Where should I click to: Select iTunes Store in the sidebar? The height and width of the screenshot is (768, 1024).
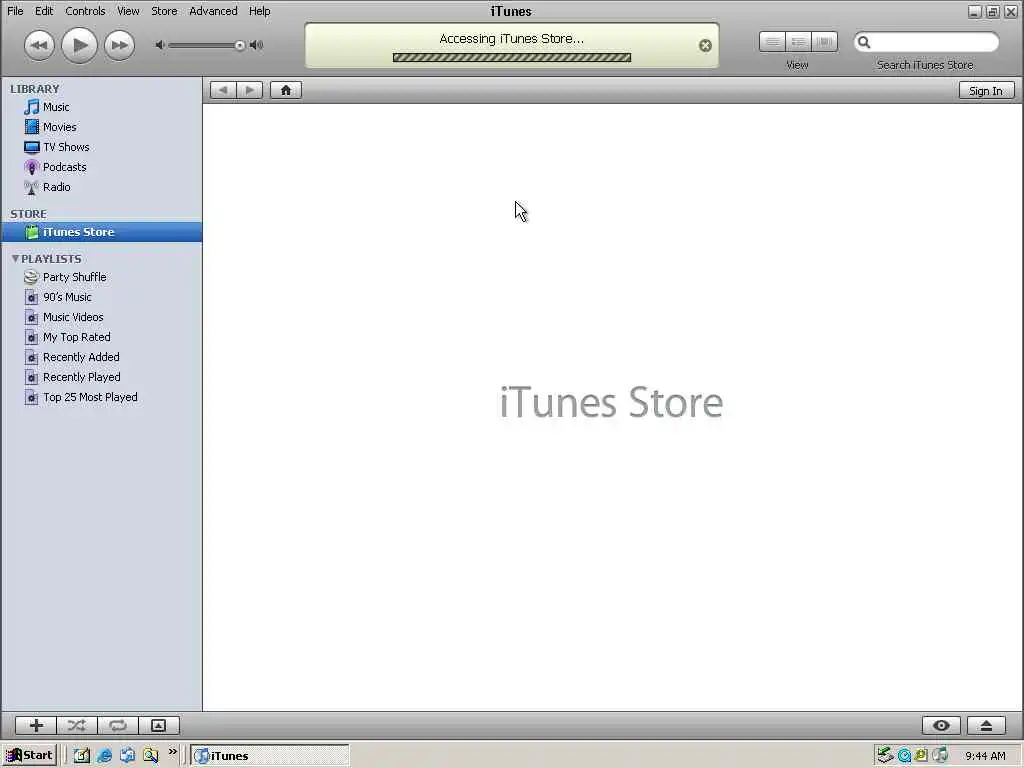point(101,232)
